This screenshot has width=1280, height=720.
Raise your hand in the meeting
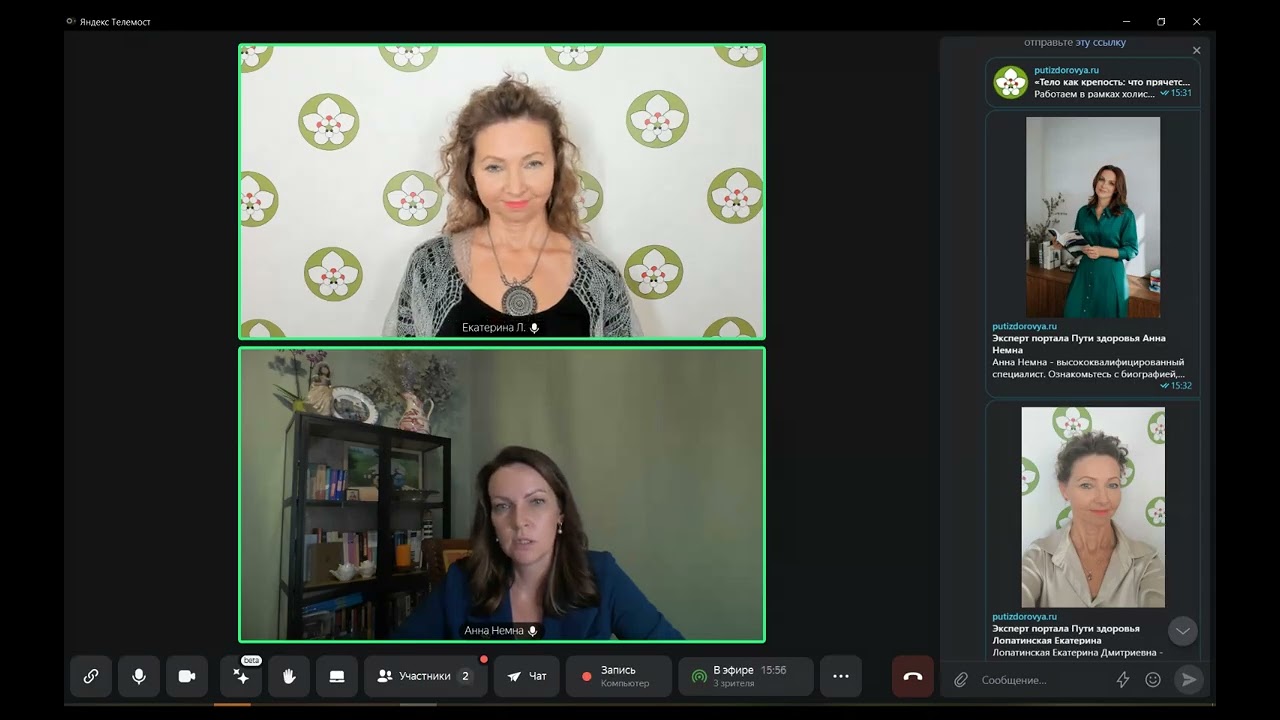click(x=289, y=676)
